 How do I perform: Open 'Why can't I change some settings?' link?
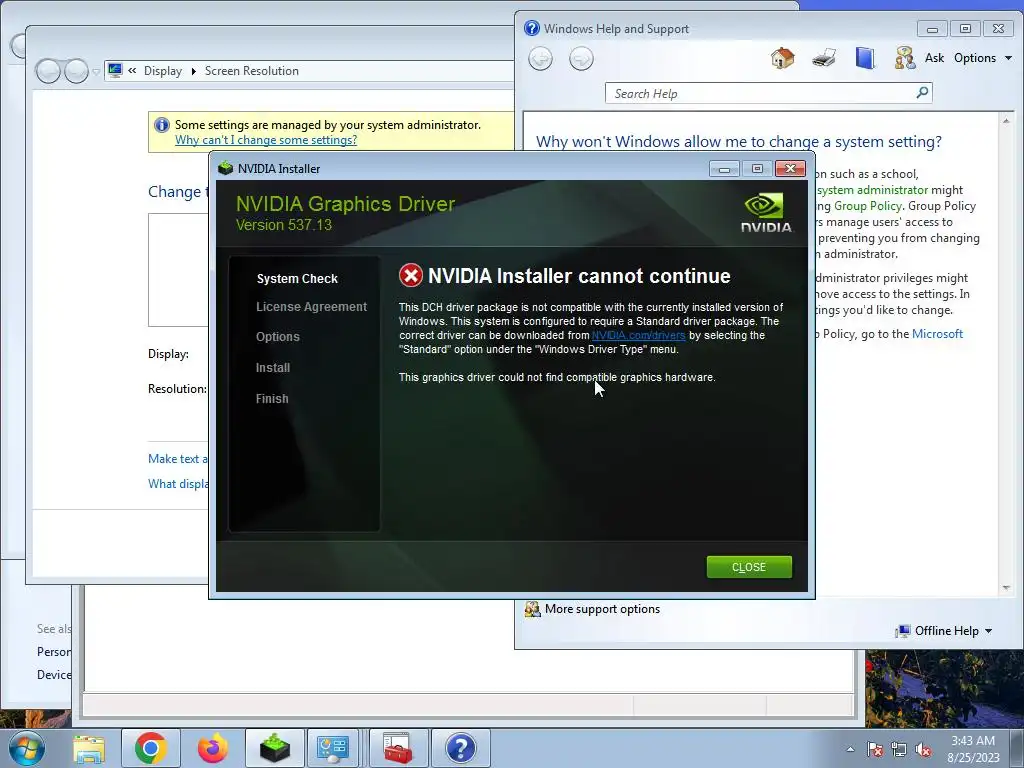coord(266,140)
